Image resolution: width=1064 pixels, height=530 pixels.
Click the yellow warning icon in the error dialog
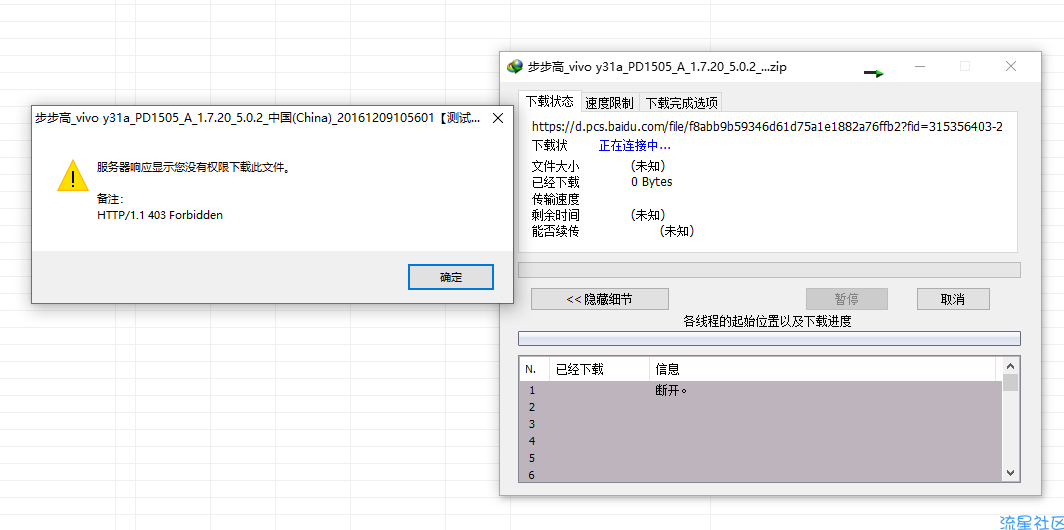73,177
